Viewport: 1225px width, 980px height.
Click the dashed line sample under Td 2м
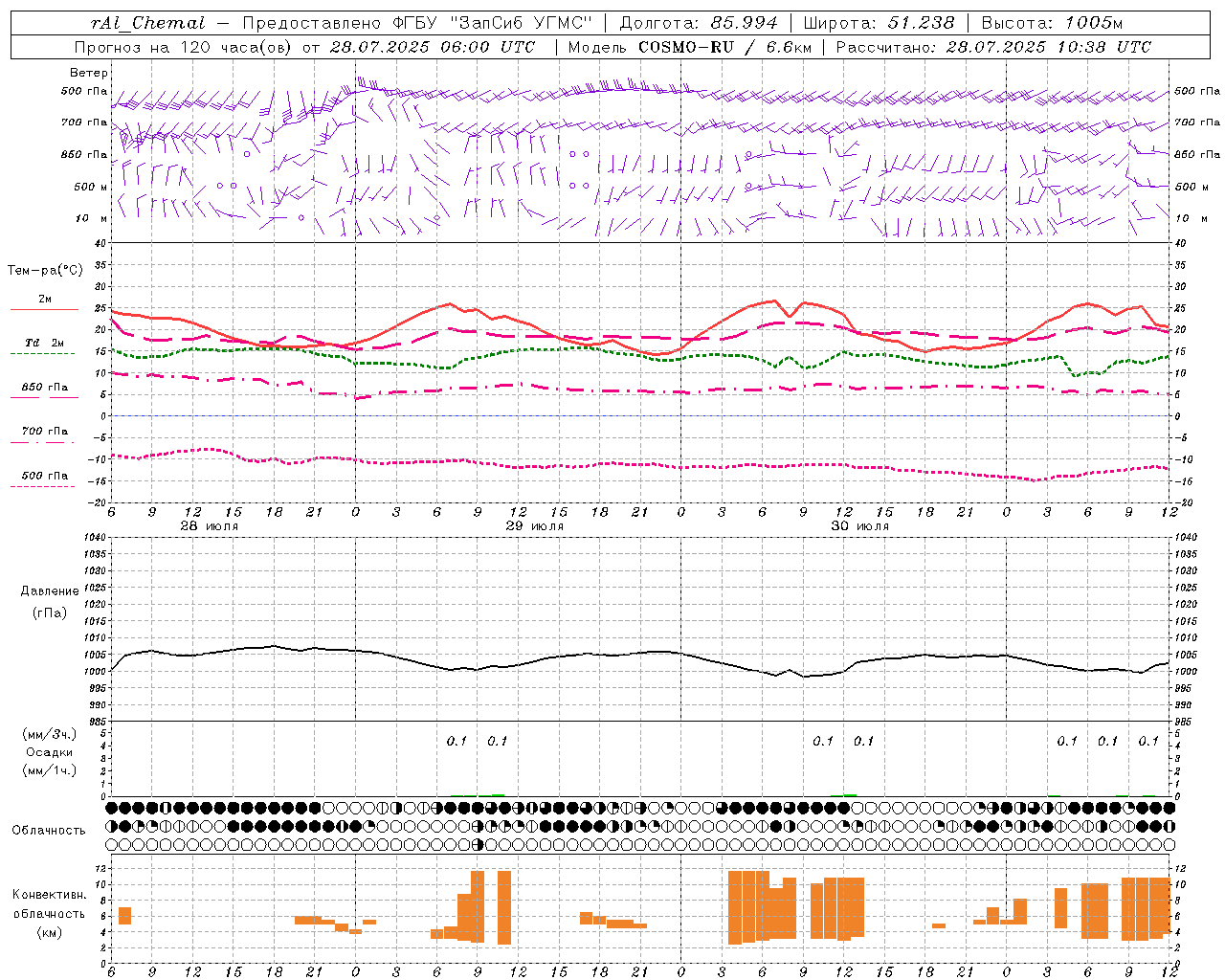(43, 354)
